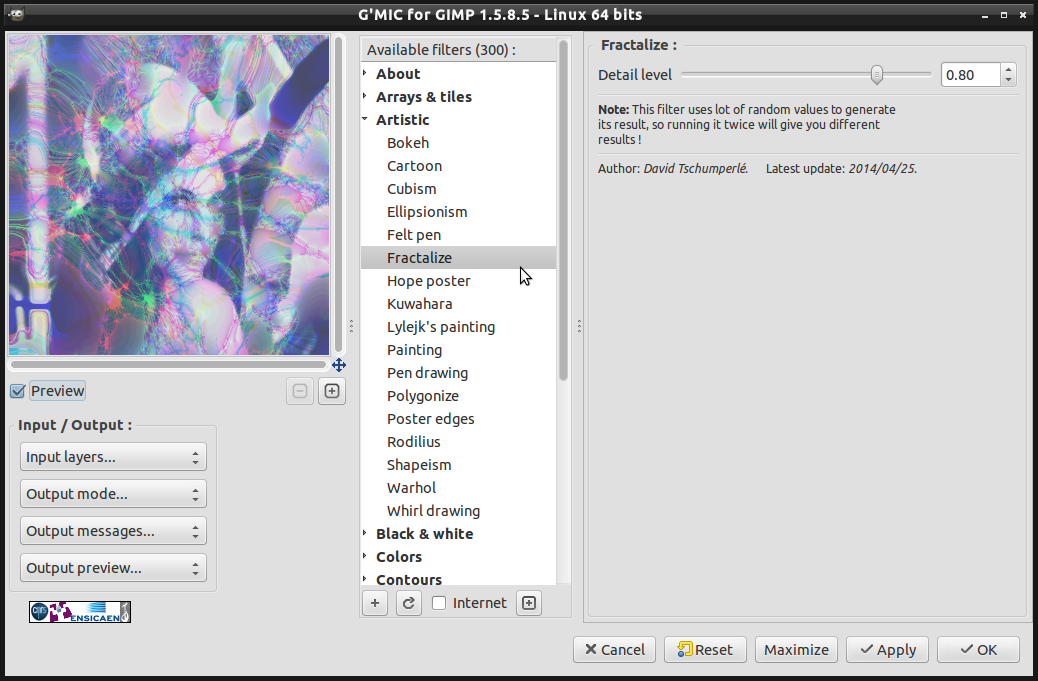Select the Fractalize filter
Screen dimensions: 1038x681
[458, 258]
